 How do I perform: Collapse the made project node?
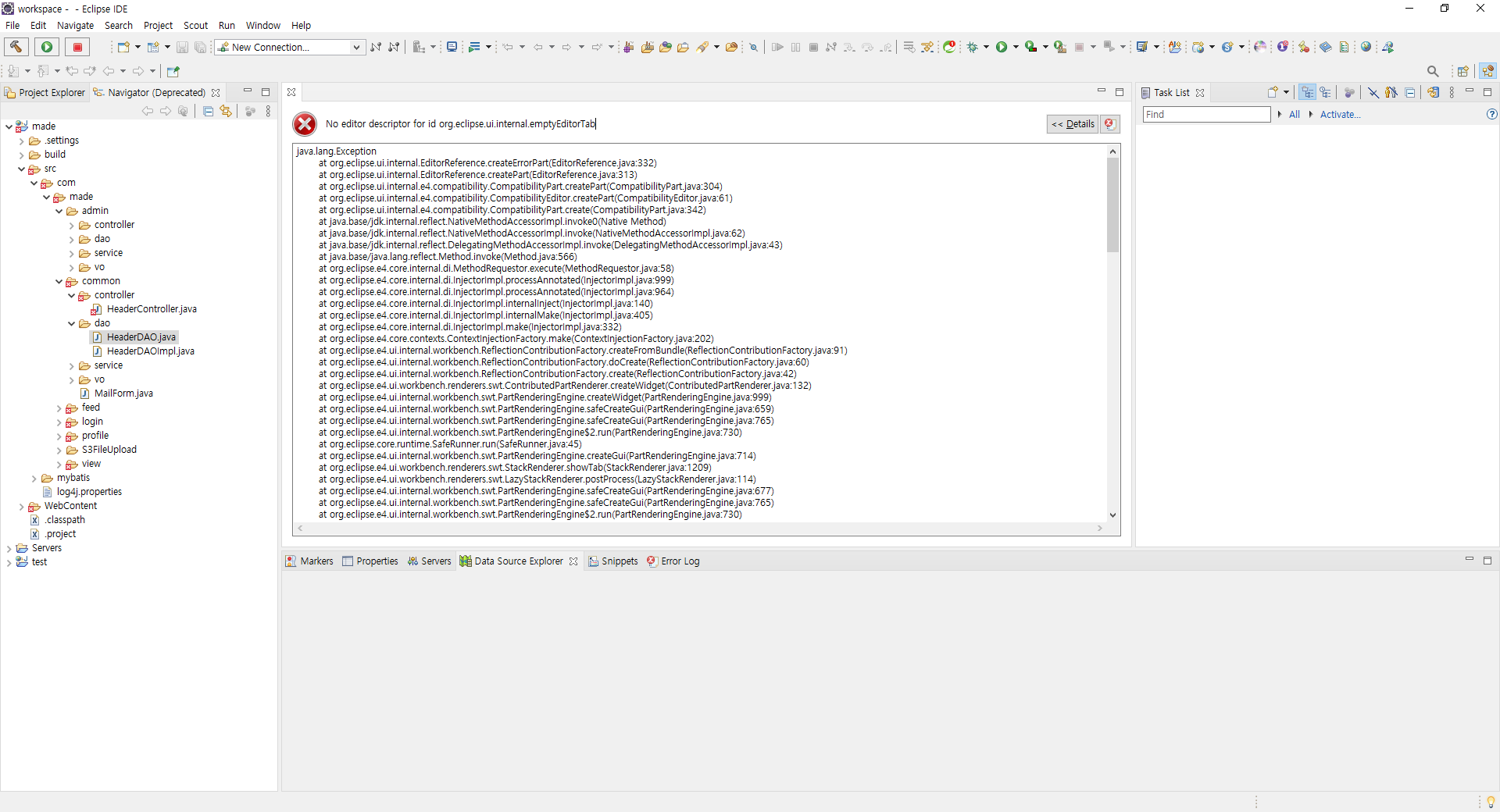(x=9, y=126)
